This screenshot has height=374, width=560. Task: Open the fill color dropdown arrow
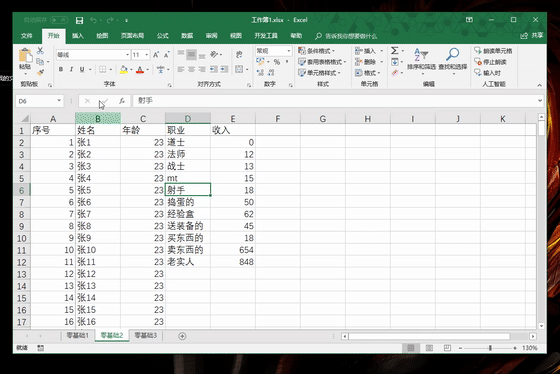(131, 69)
